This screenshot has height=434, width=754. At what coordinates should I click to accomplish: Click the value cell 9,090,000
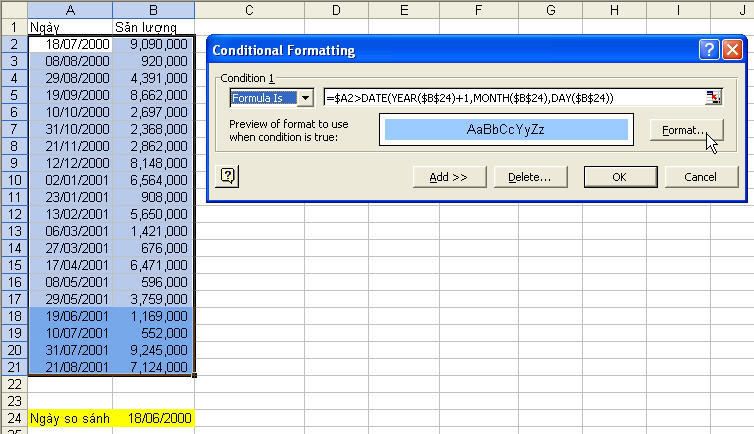point(153,44)
